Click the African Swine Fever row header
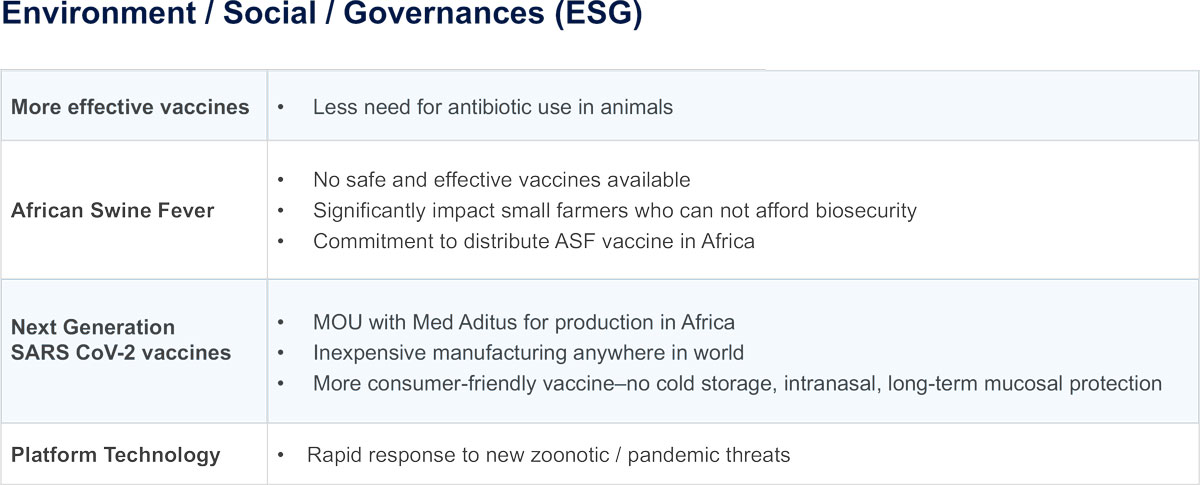 coord(111,211)
